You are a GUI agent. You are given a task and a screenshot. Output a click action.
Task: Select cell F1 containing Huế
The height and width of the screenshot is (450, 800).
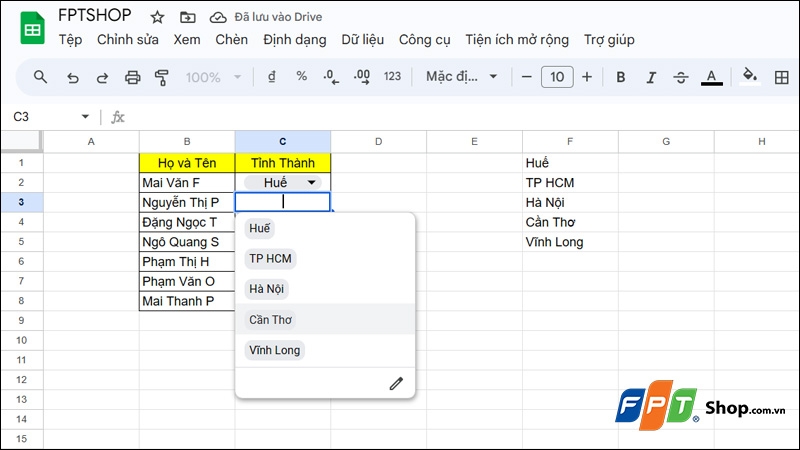click(570, 163)
